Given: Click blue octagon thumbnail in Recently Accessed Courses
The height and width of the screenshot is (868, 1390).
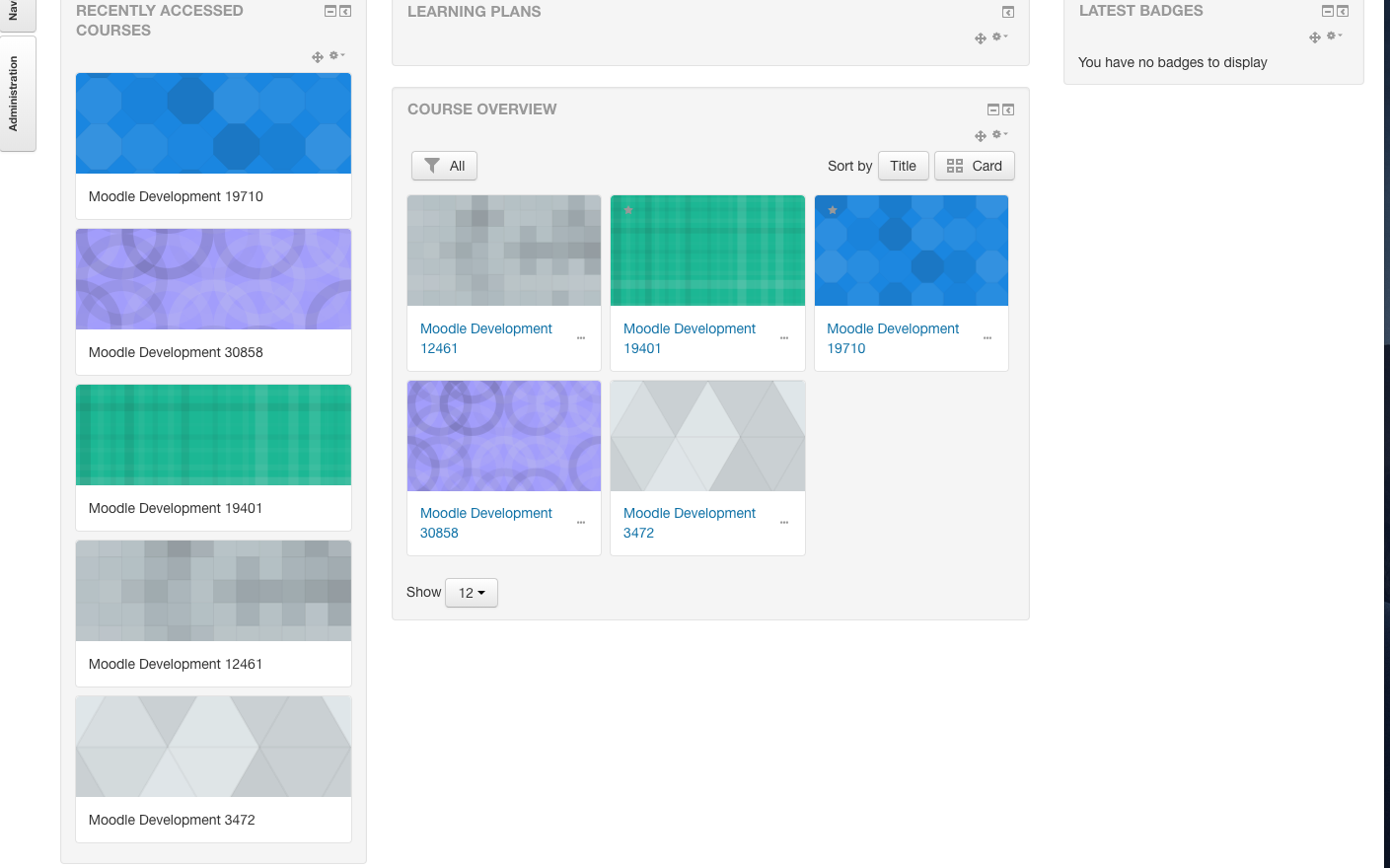Looking at the screenshot, I should pos(213,123).
